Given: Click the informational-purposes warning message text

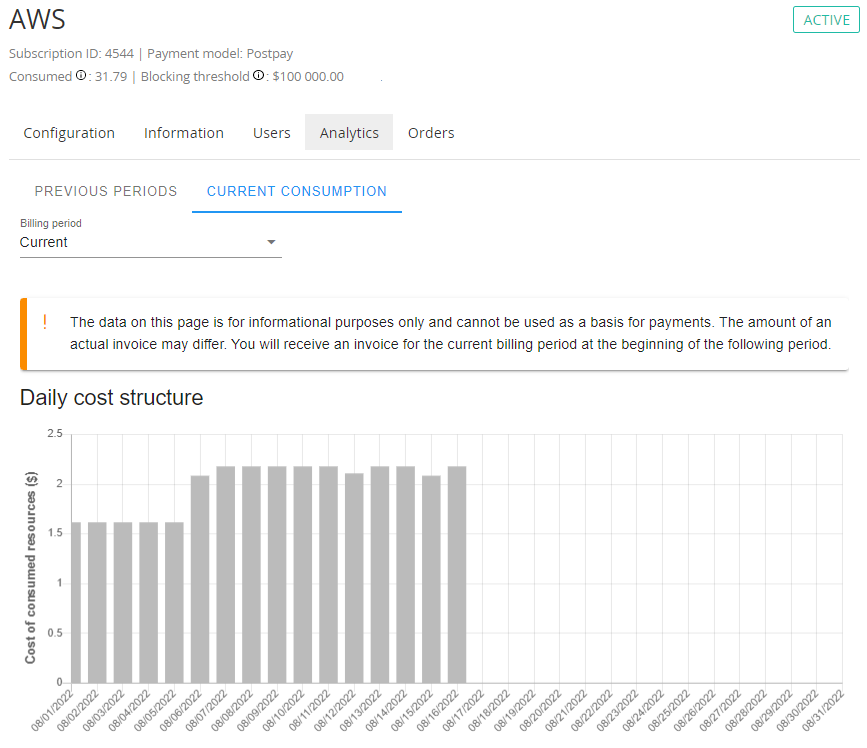Looking at the screenshot, I should tap(451, 333).
